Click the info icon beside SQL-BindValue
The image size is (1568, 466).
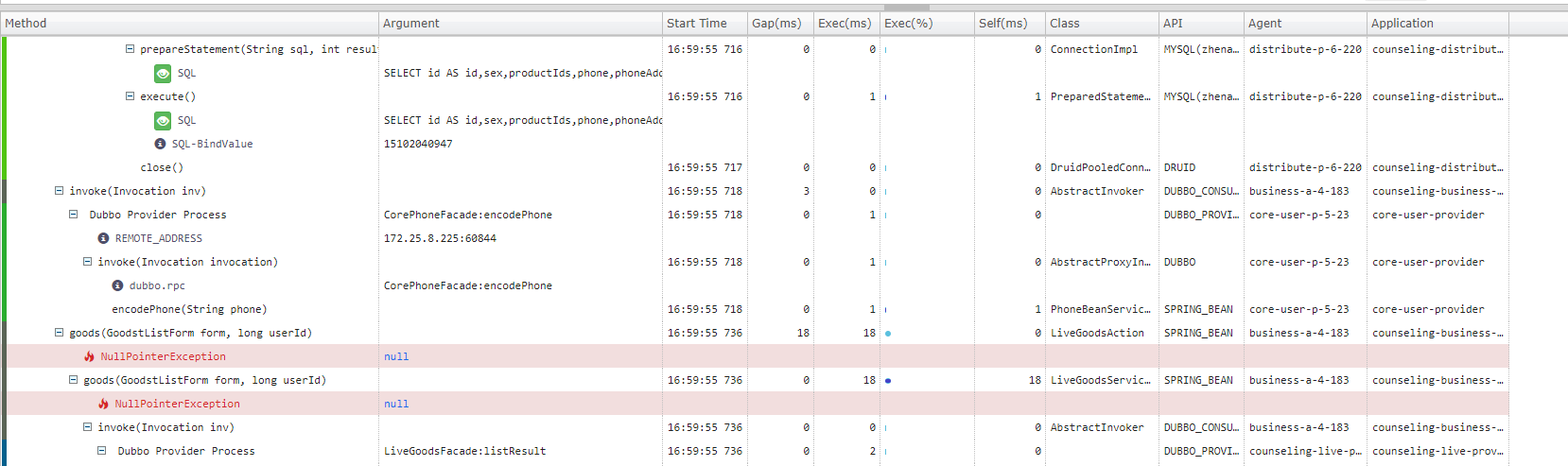click(x=160, y=144)
